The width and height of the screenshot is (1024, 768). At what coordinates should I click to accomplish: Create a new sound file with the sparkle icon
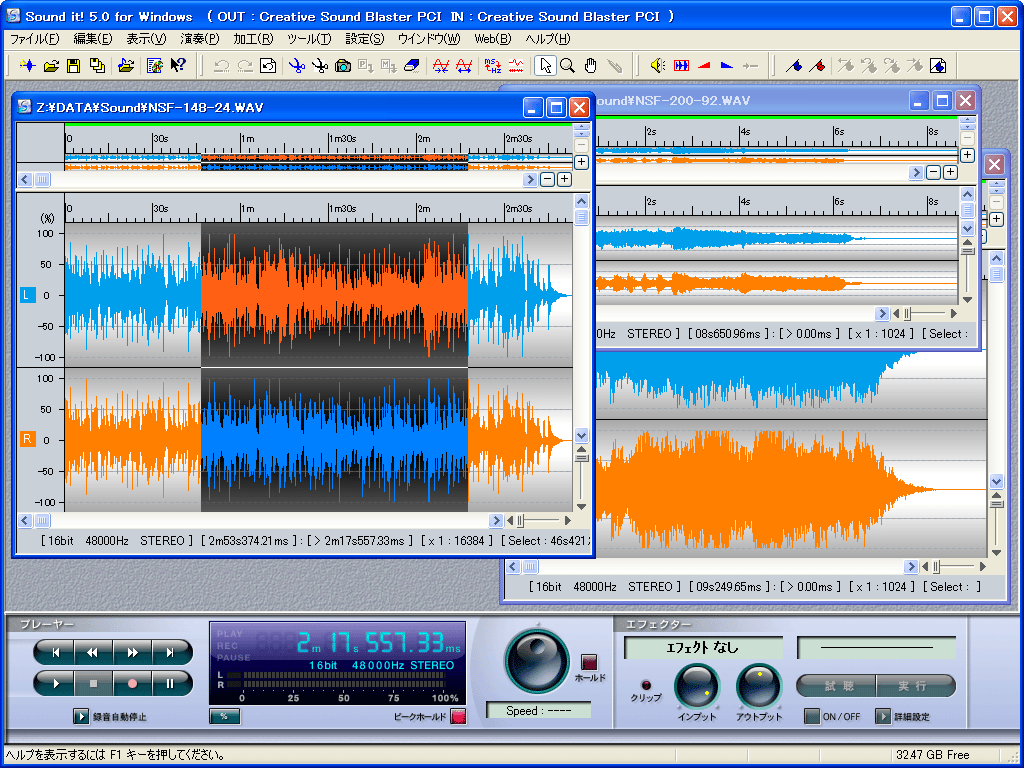click(28, 65)
